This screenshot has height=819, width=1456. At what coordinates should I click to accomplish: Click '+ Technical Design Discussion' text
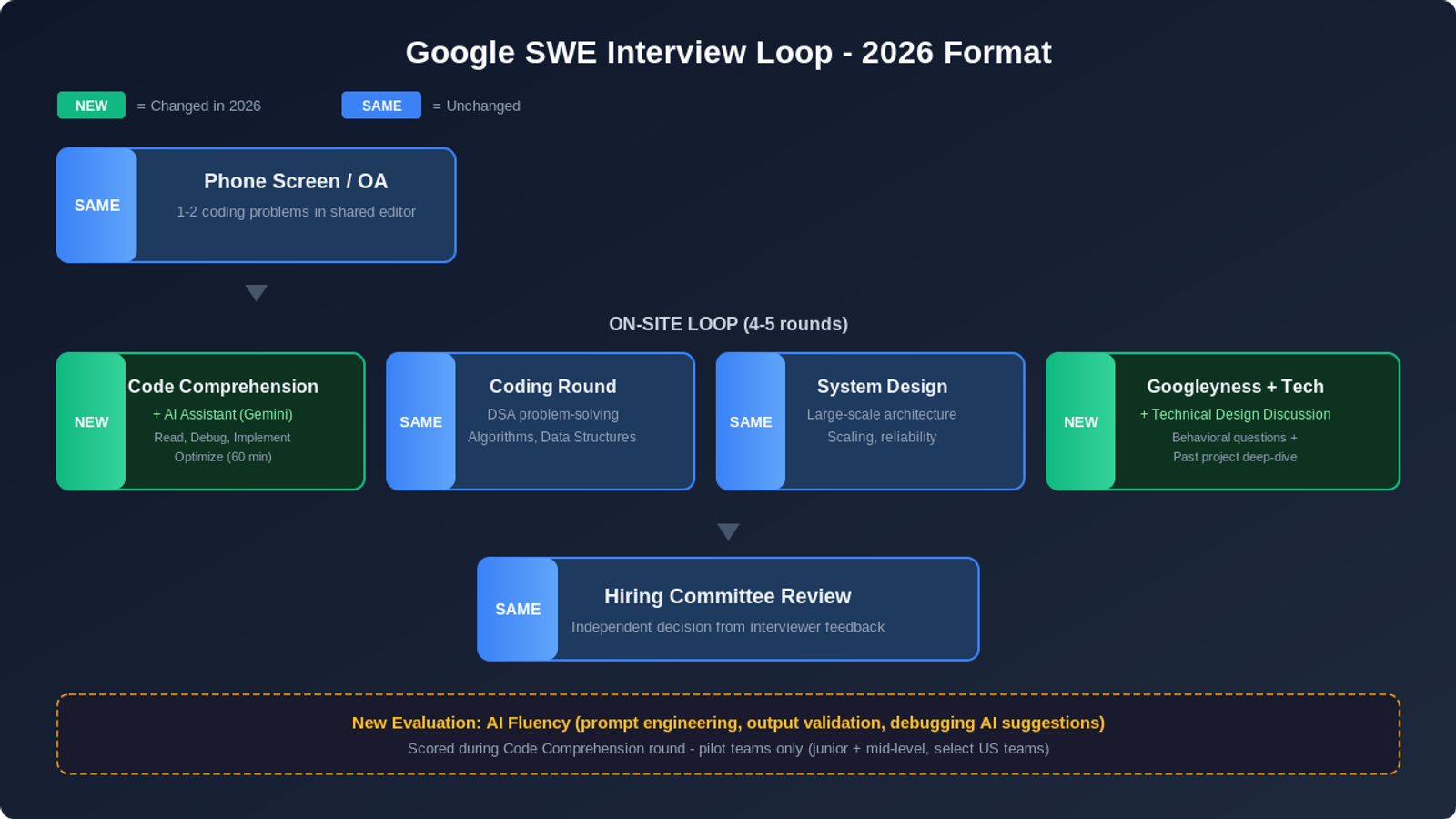[1235, 414]
